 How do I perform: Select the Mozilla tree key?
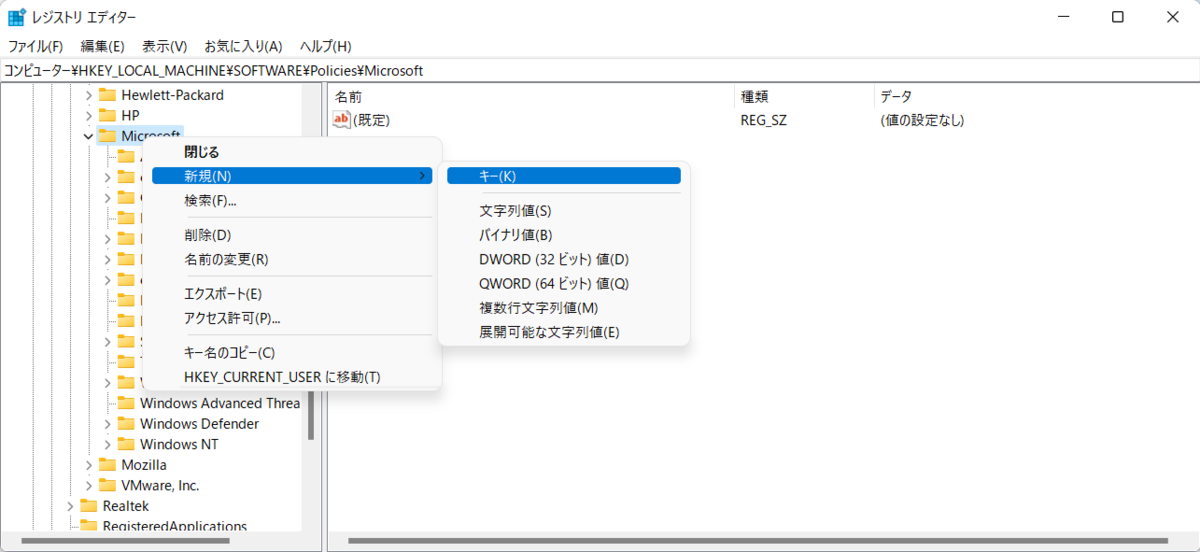144,465
